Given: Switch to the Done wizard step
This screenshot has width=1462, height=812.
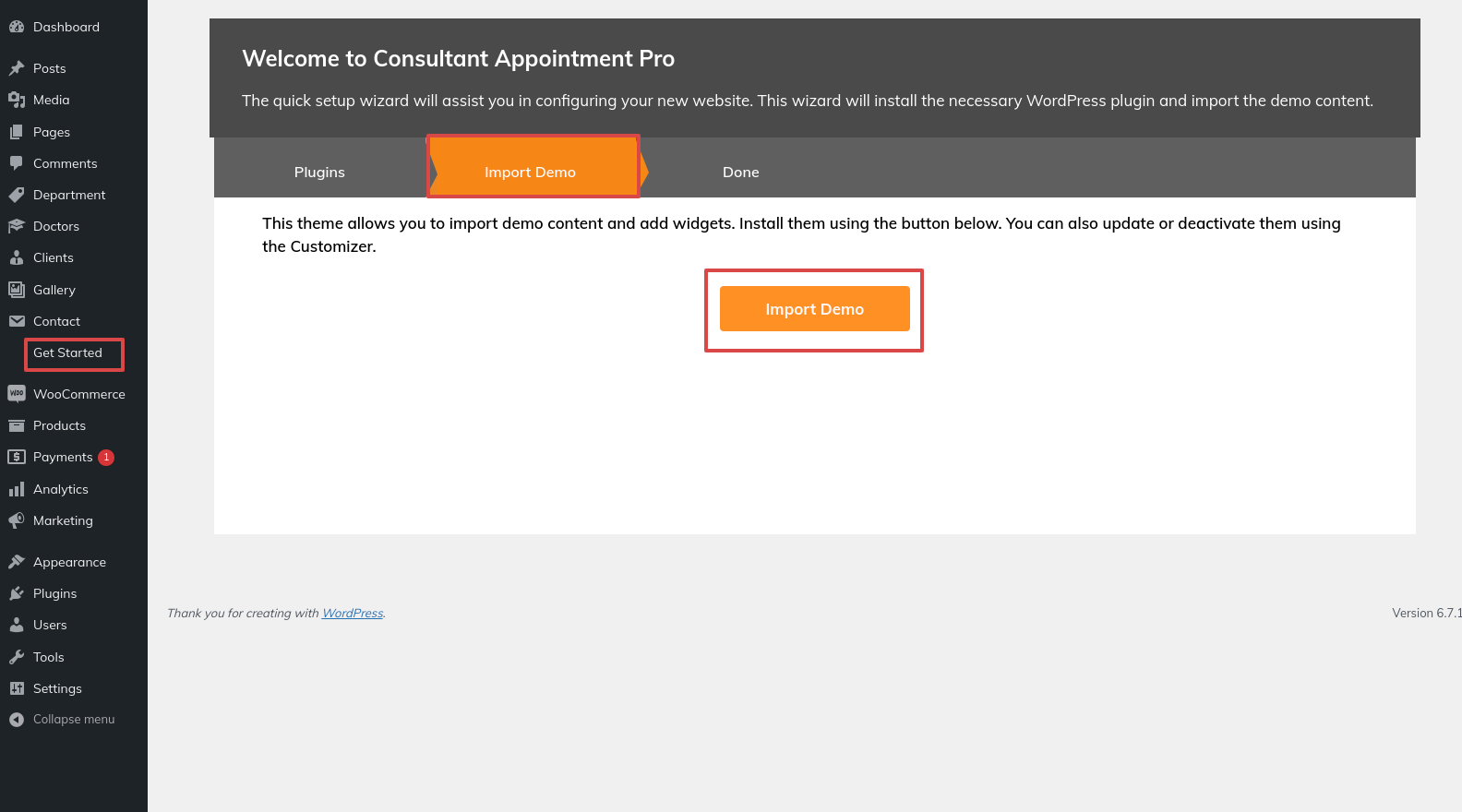Looking at the screenshot, I should click(741, 172).
